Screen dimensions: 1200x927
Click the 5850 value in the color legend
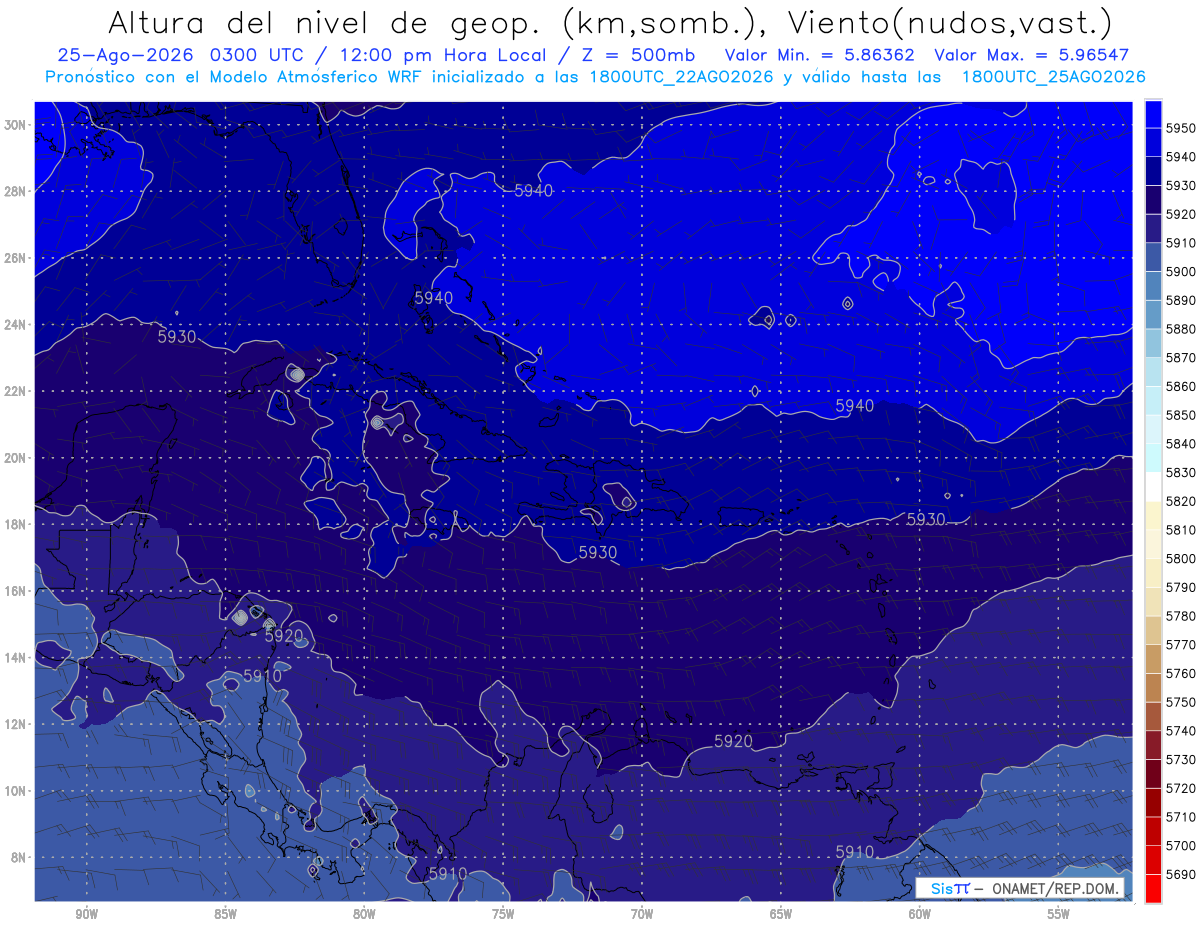[x=1181, y=415]
